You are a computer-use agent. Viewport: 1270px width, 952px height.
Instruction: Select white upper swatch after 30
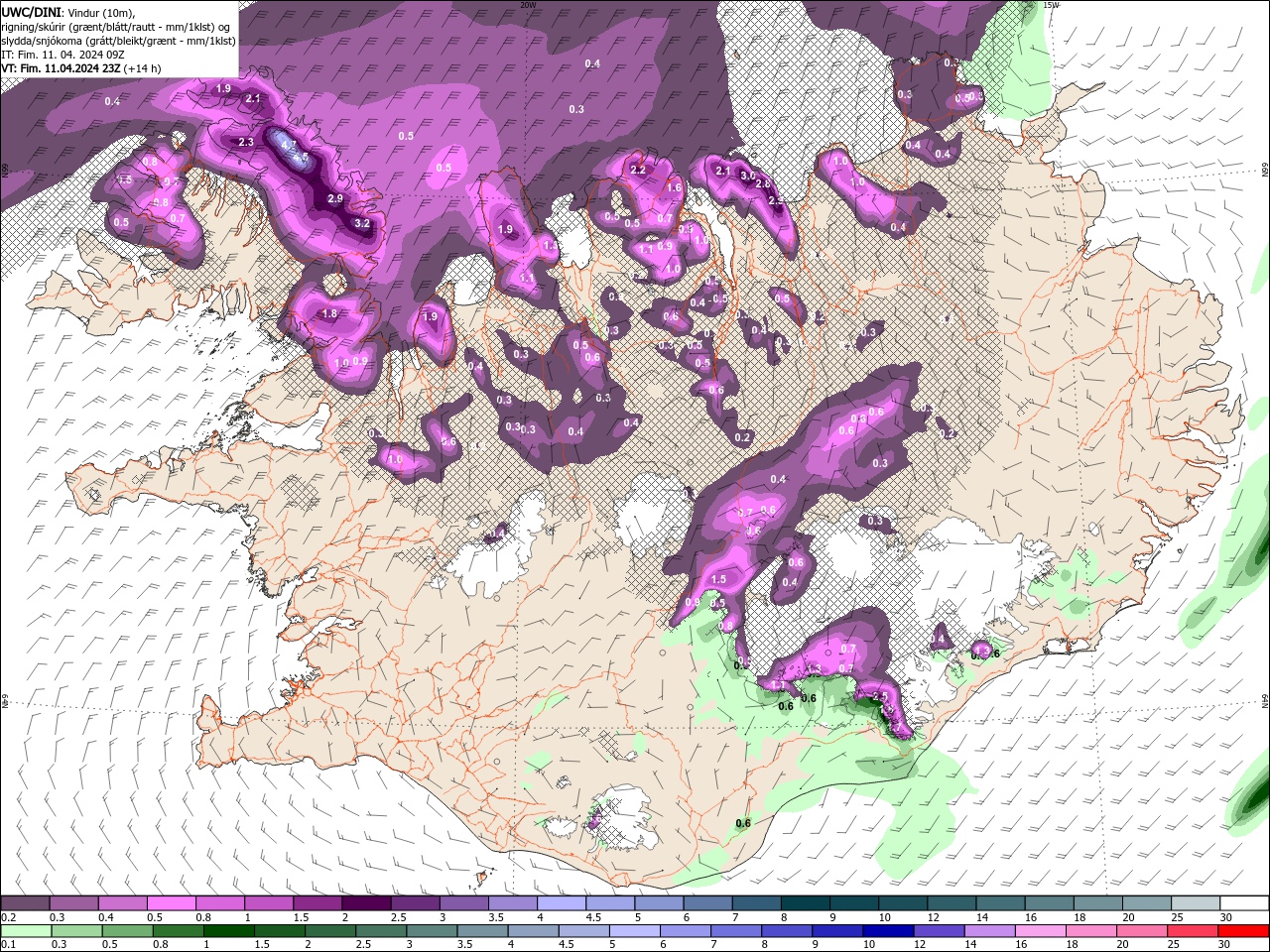[1245, 903]
